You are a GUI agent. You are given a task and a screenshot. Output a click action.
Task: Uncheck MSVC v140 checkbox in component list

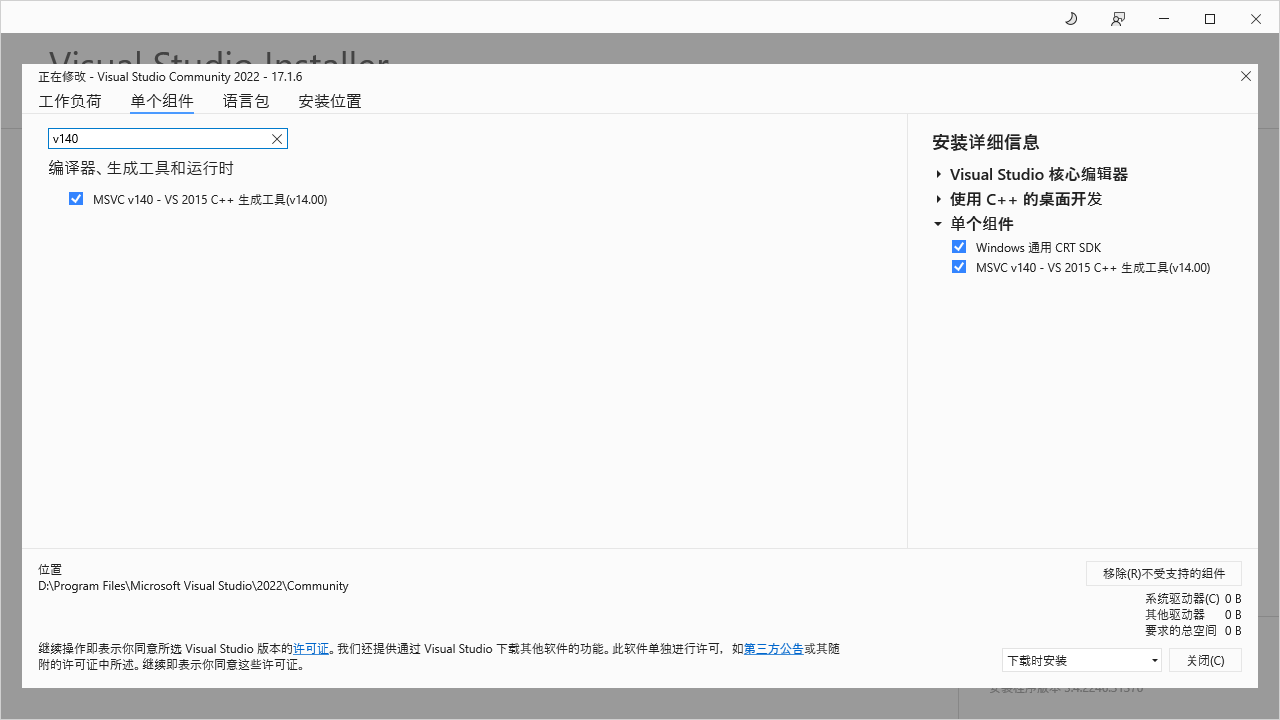(76, 199)
